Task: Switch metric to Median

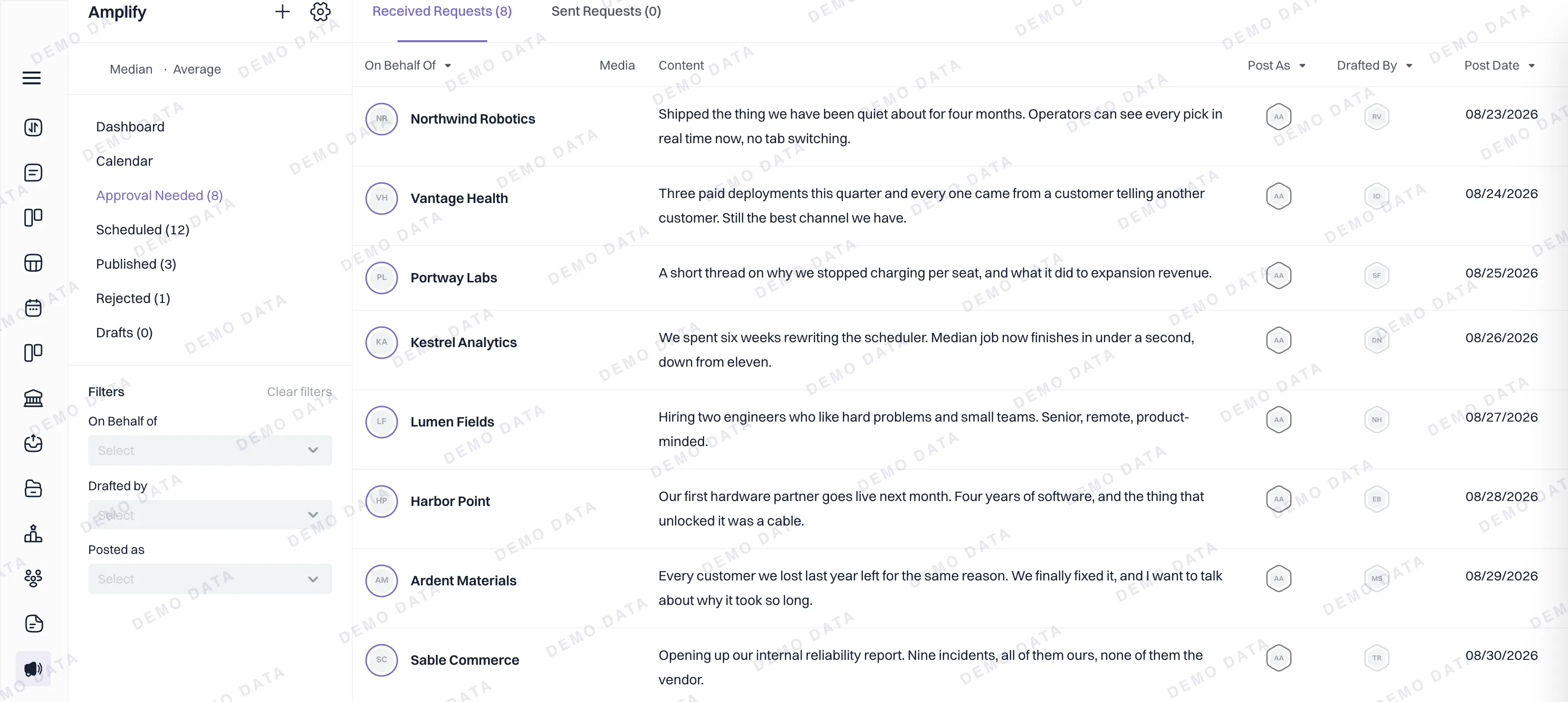Action: coord(131,70)
